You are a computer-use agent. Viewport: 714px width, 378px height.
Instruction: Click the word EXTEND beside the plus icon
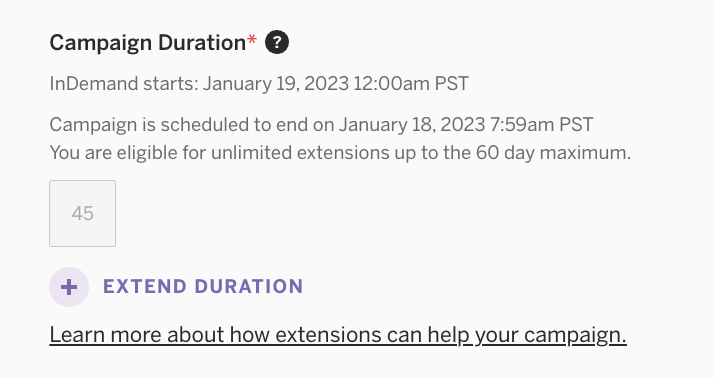(145, 286)
